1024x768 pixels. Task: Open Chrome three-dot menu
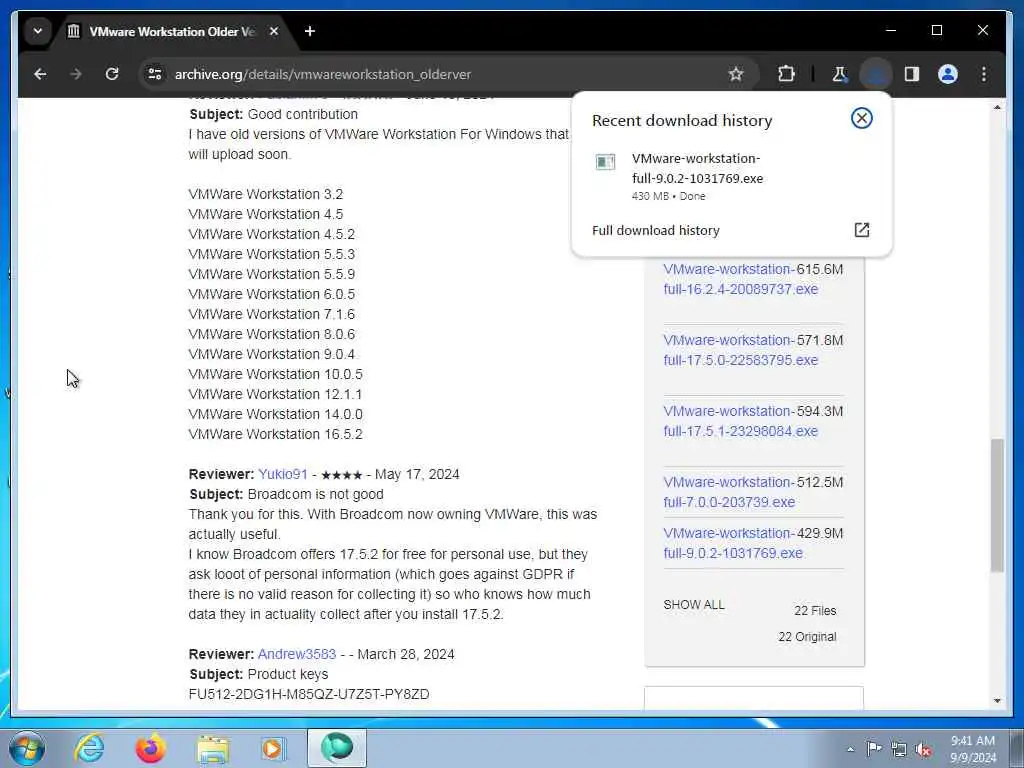coord(984,74)
